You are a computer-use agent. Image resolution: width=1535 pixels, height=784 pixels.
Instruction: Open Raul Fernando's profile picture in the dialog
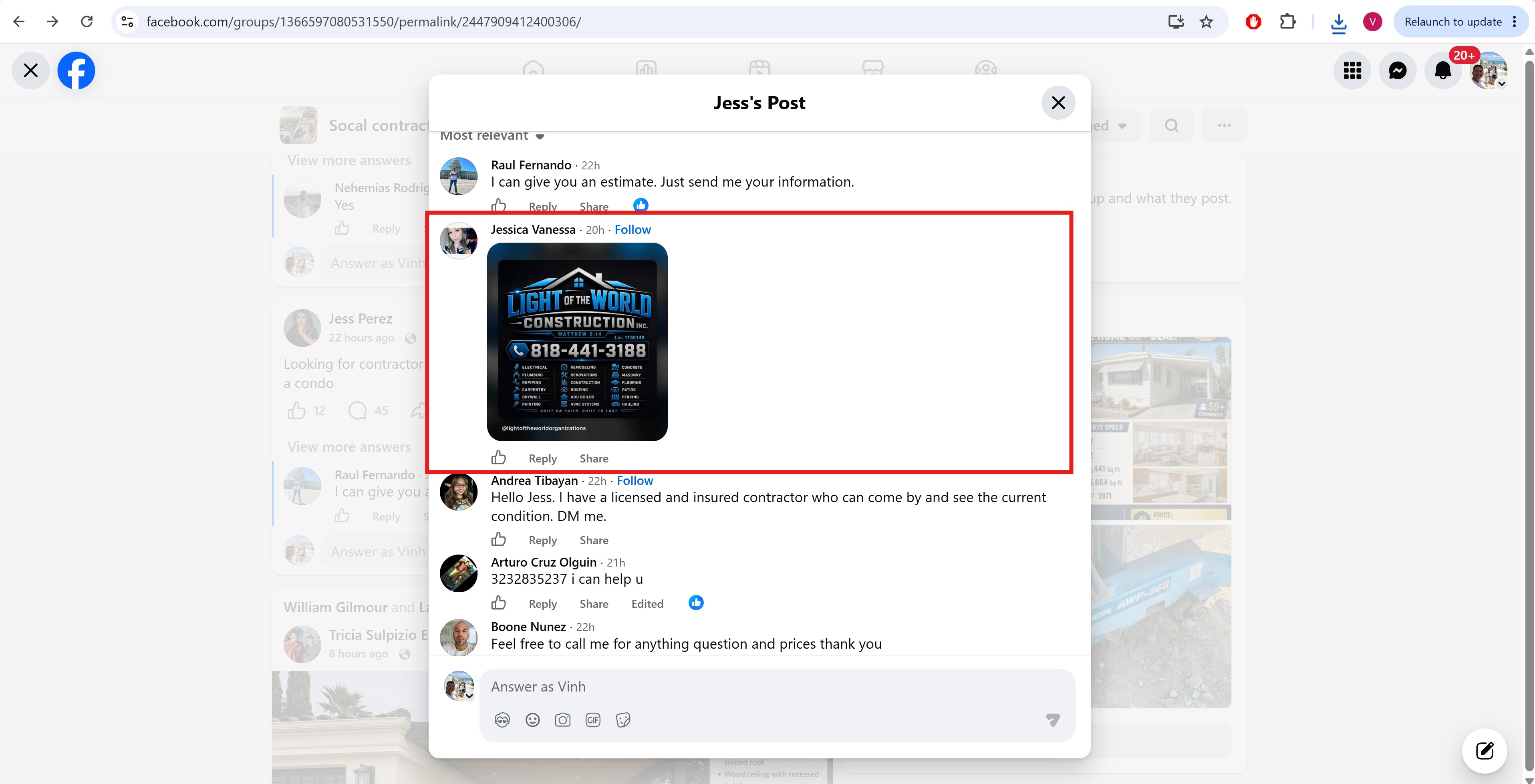pos(458,176)
